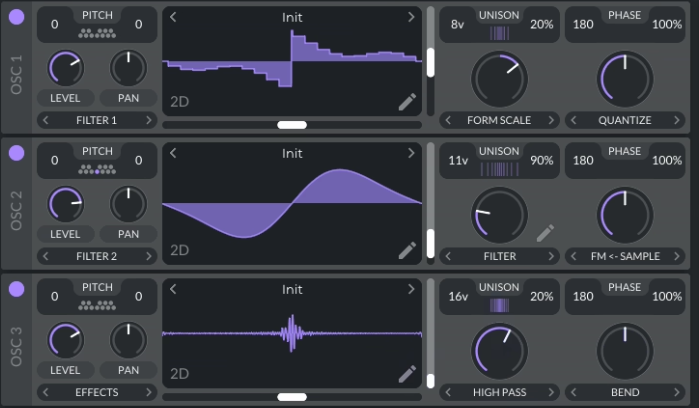Image resolution: width=699 pixels, height=408 pixels.
Task: Open OSC 2 Init wavetable name menu
Action: point(292,153)
